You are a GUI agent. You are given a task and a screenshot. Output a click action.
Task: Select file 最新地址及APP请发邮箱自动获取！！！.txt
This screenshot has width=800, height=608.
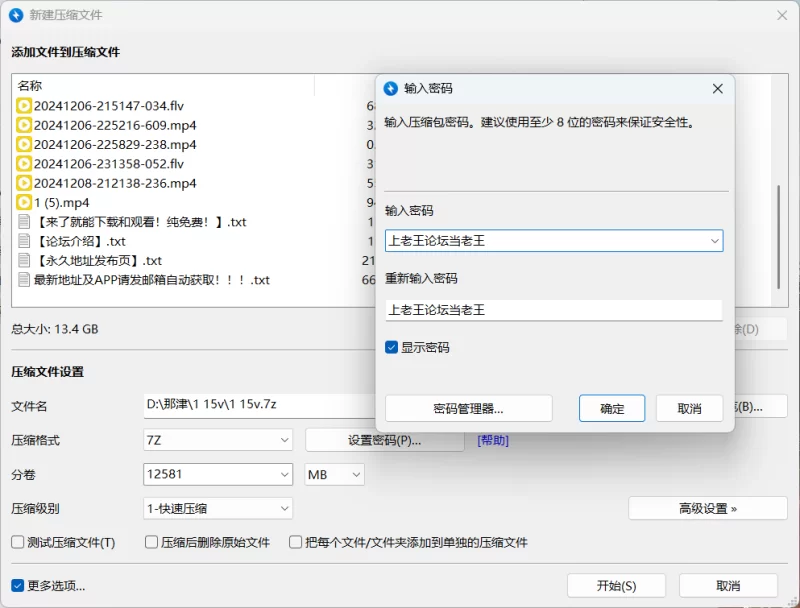[152, 280]
